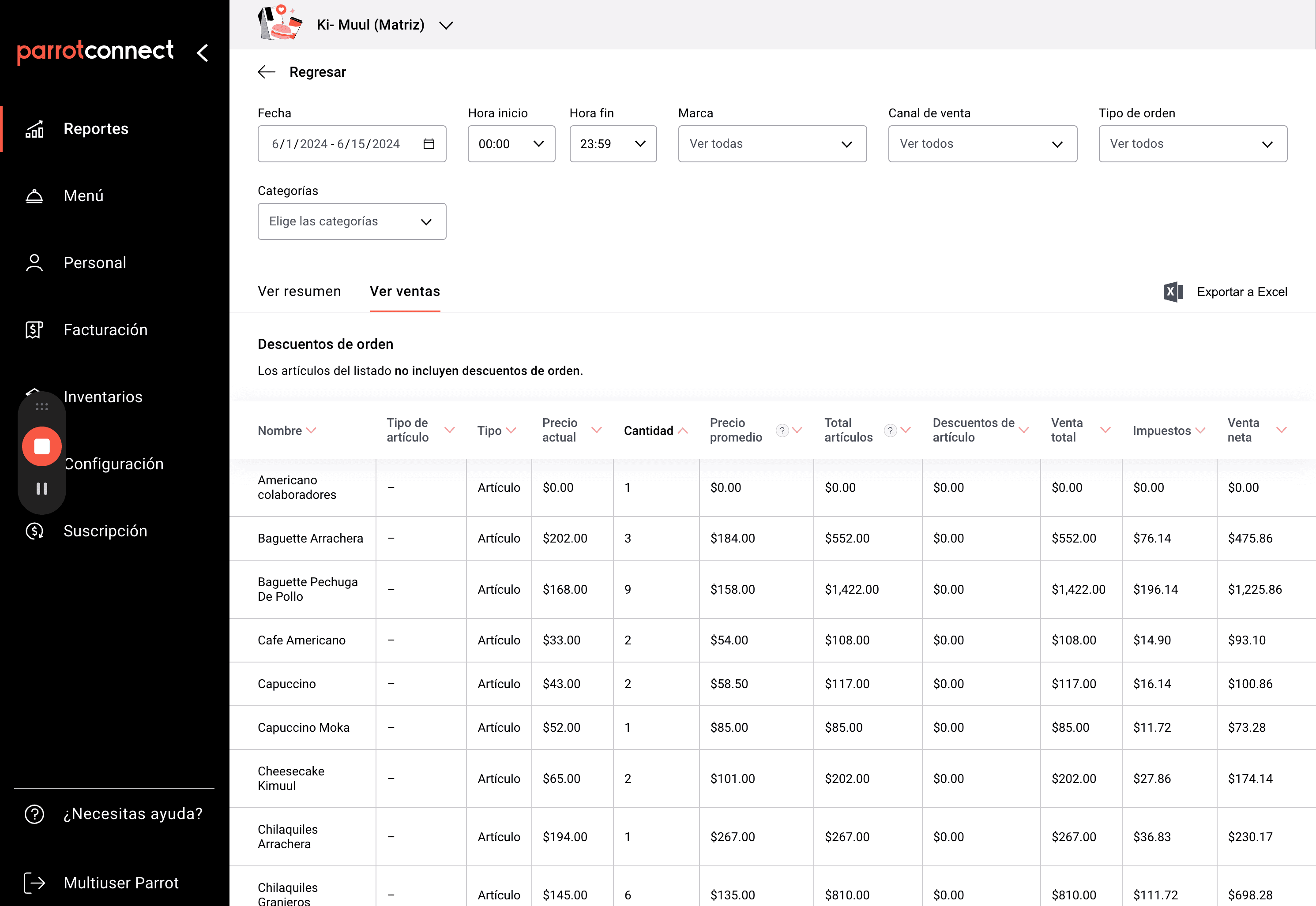Image resolution: width=1316 pixels, height=906 pixels.
Task: Open the Hora fin dropdown
Action: click(613, 144)
